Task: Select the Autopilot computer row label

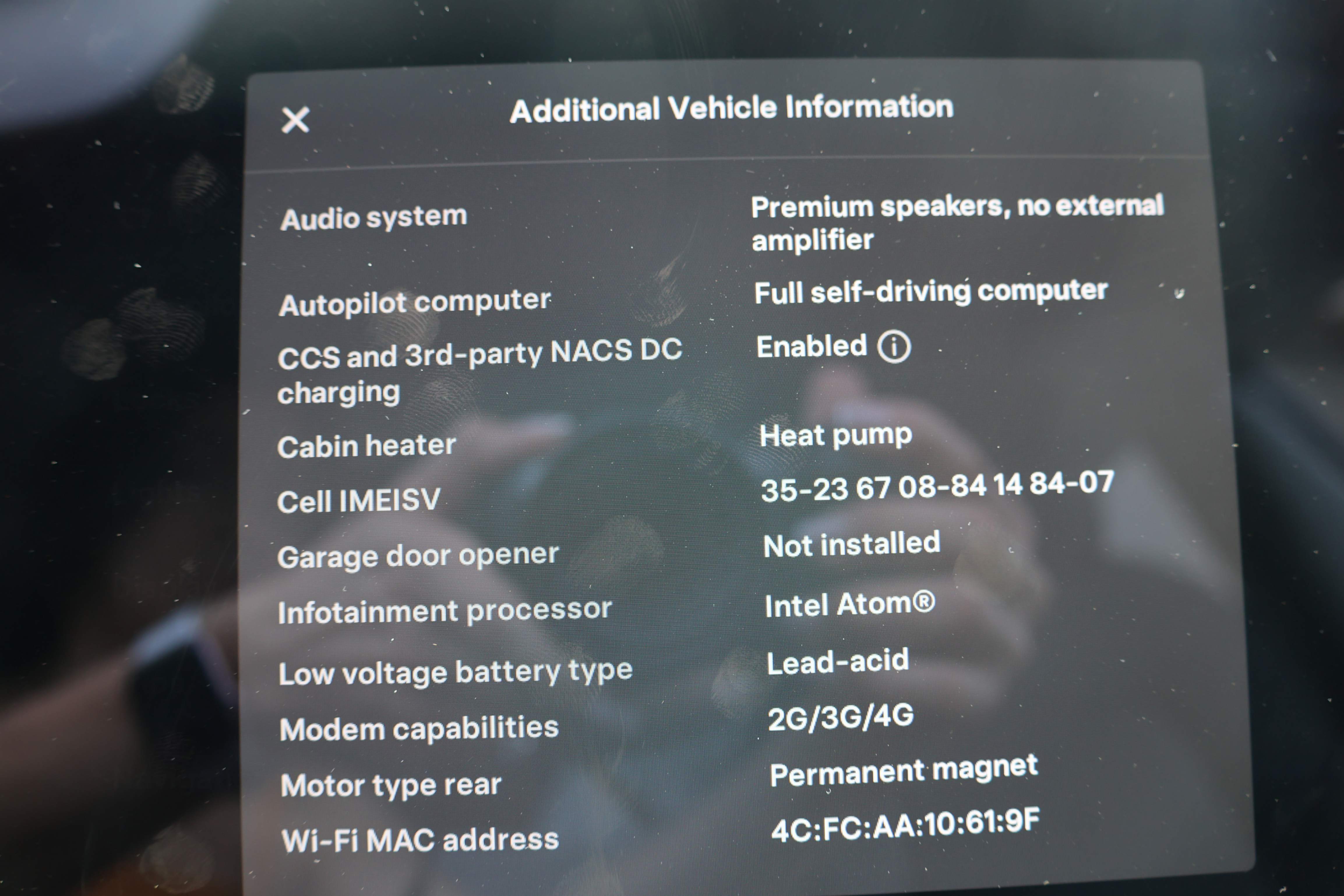Action: (414, 302)
